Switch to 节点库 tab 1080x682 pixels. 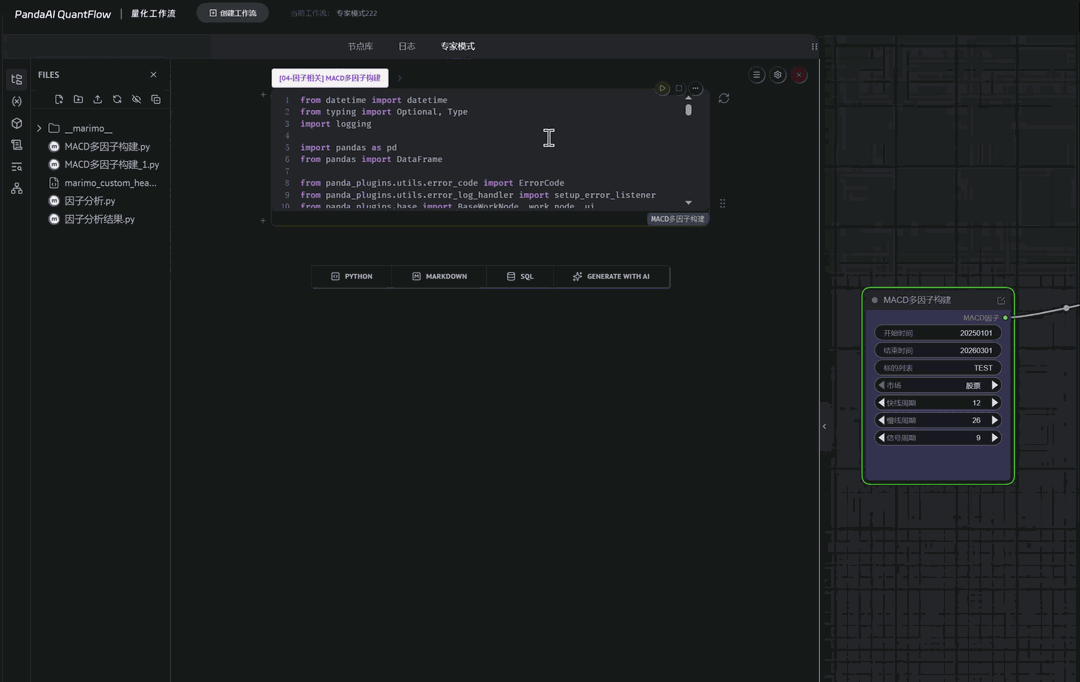[x=360, y=46]
